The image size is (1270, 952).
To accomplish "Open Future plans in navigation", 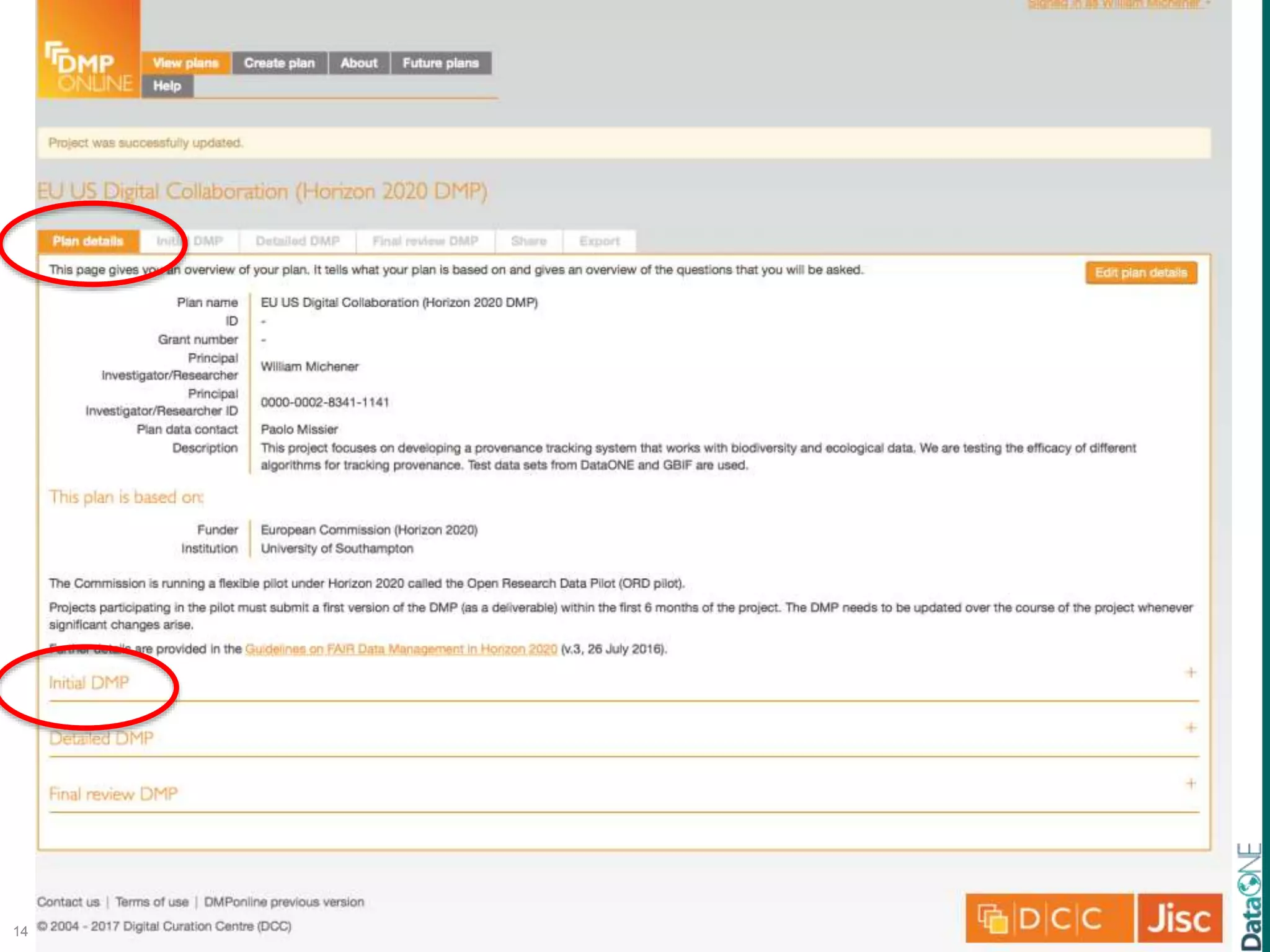I will tap(440, 63).
